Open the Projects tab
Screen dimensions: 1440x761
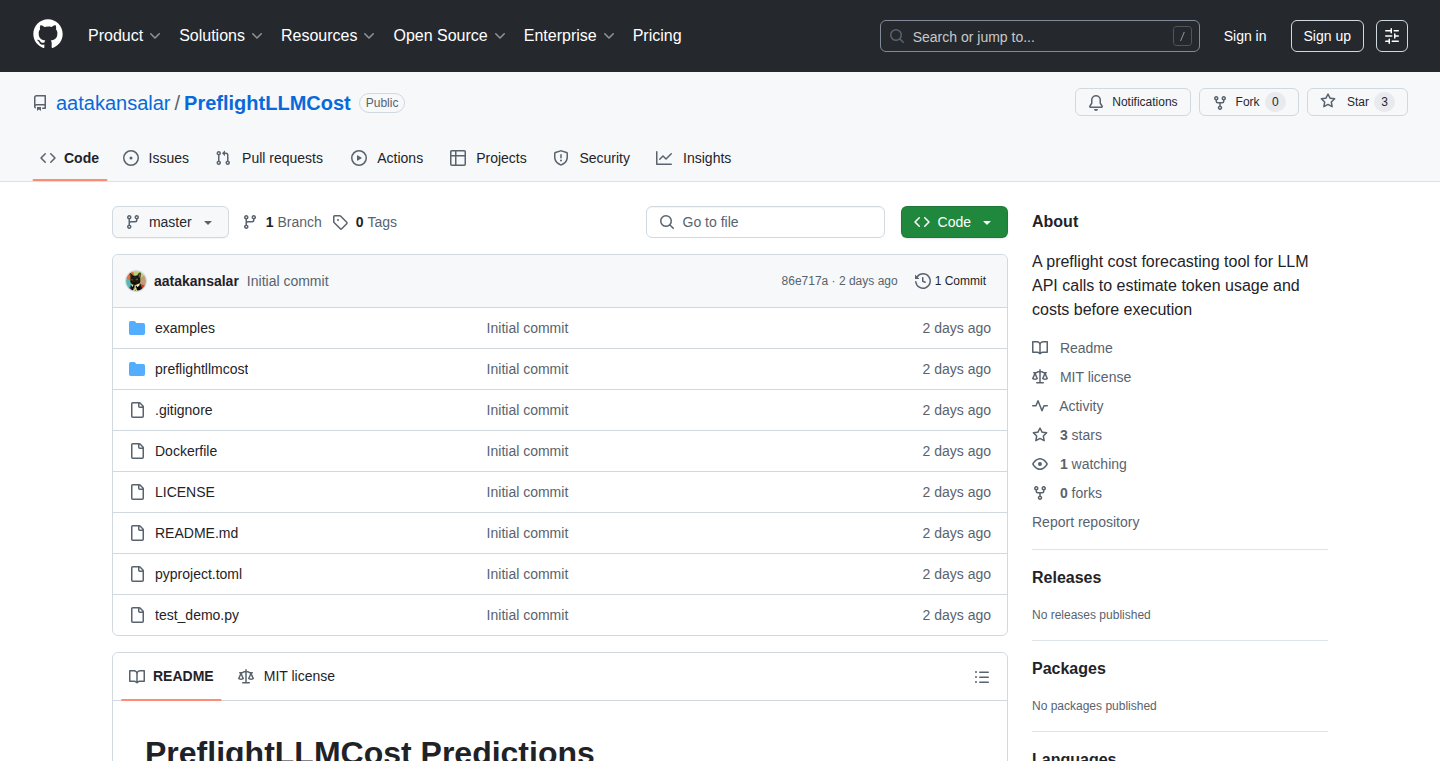[488, 158]
